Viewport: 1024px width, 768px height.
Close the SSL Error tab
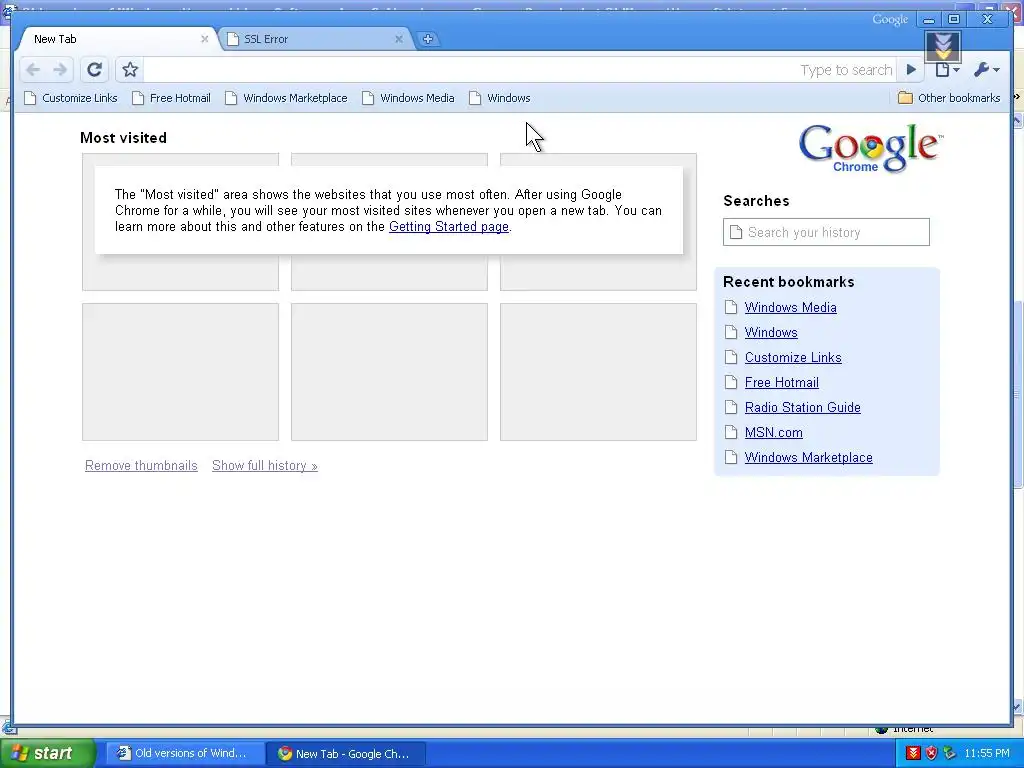click(x=399, y=39)
